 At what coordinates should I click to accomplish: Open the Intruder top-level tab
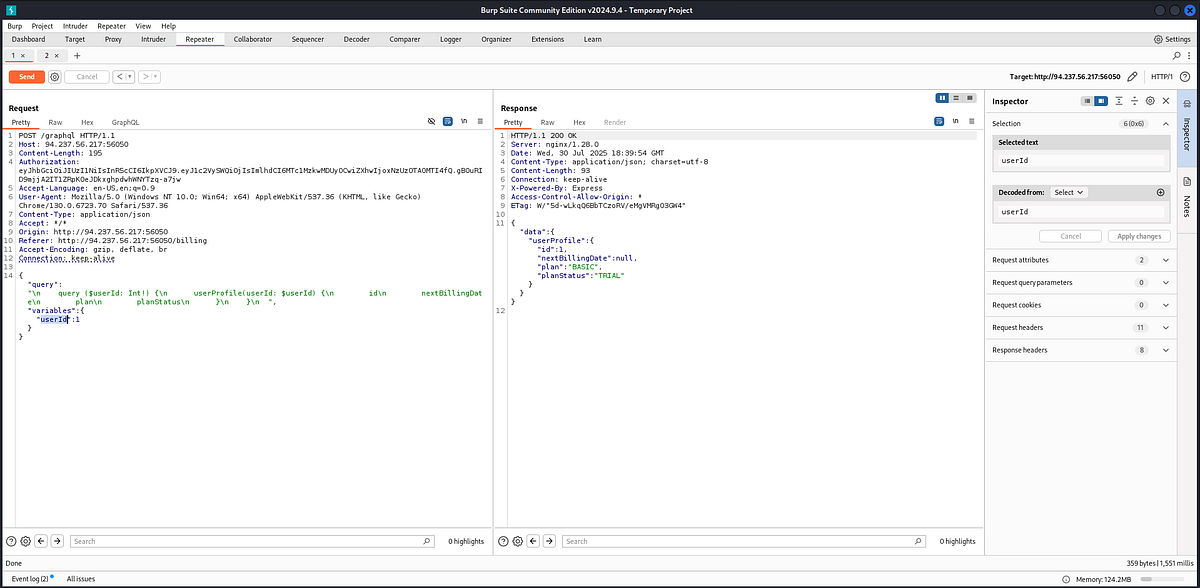coord(153,39)
